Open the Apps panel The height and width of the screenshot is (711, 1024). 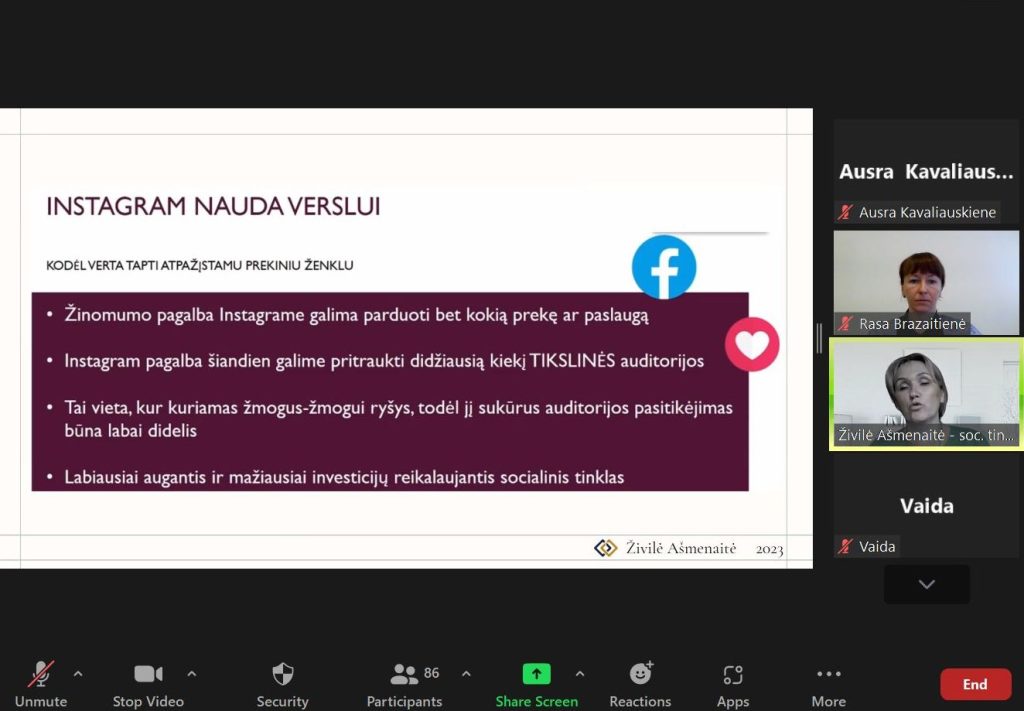[x=733, y=684]
